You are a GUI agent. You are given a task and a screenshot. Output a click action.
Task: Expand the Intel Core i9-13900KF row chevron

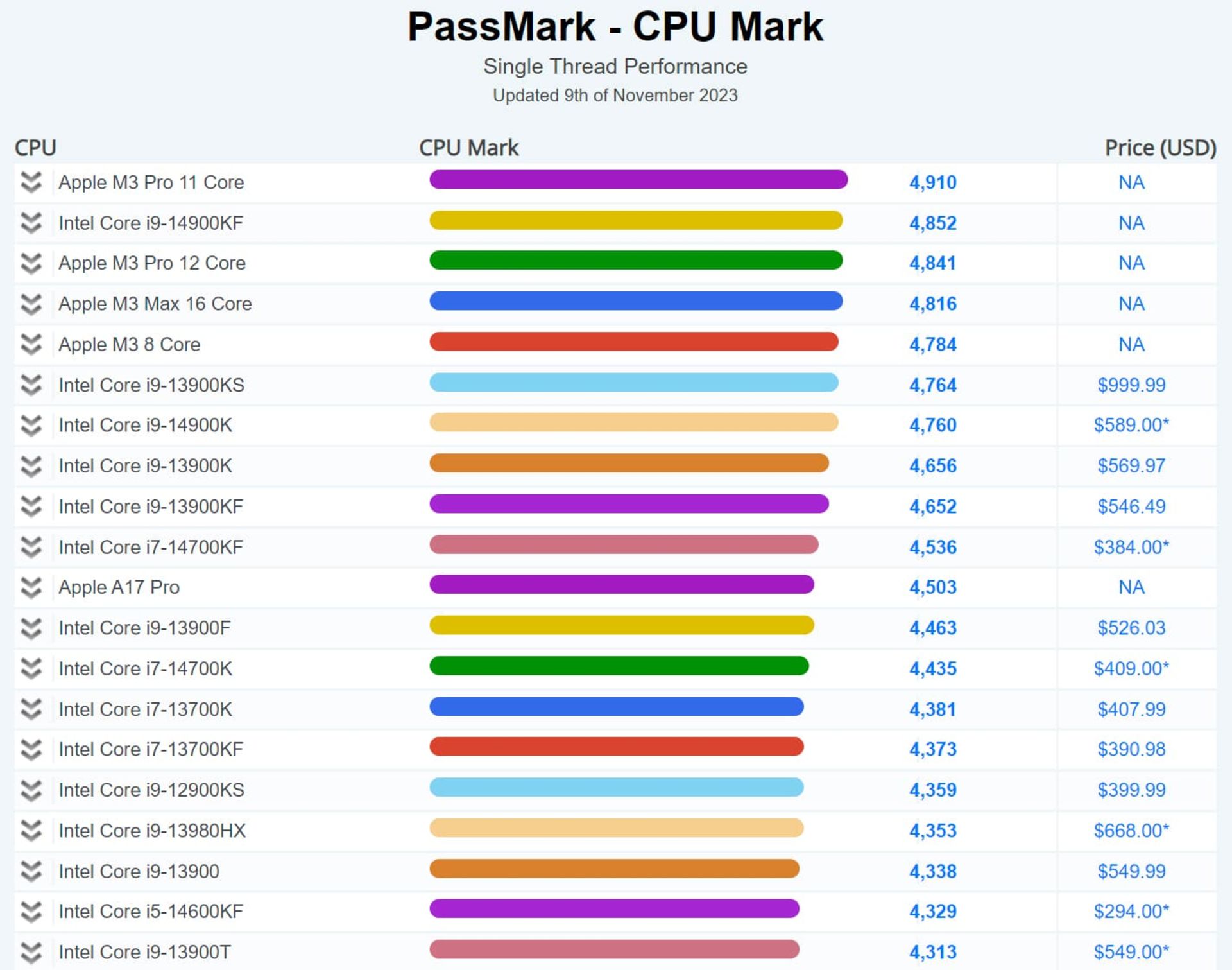[31, 507]
